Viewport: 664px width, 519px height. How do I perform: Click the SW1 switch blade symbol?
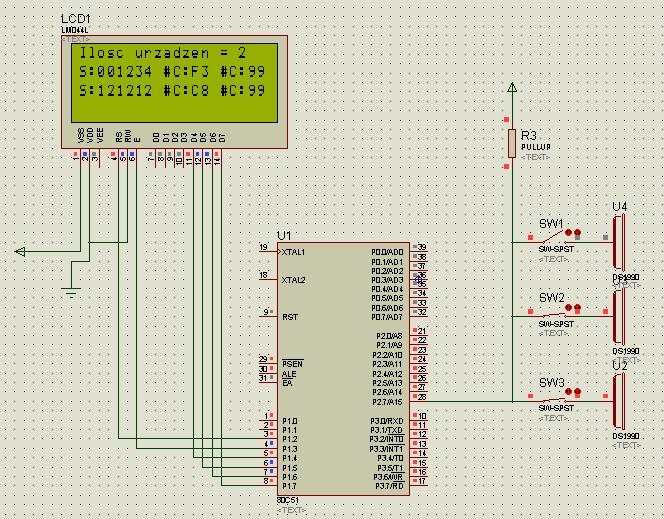click(553, 238)
